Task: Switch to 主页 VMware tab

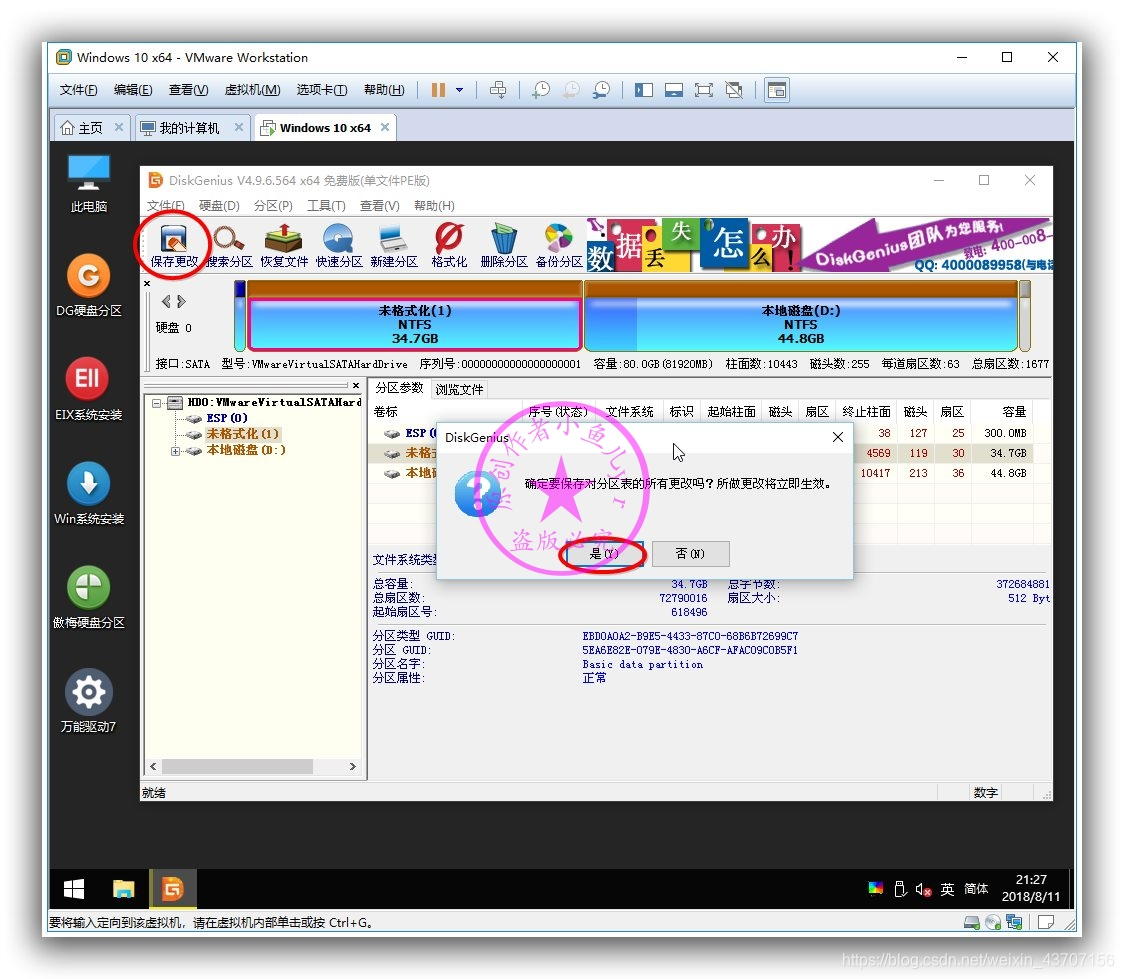Action: point(91,128)
